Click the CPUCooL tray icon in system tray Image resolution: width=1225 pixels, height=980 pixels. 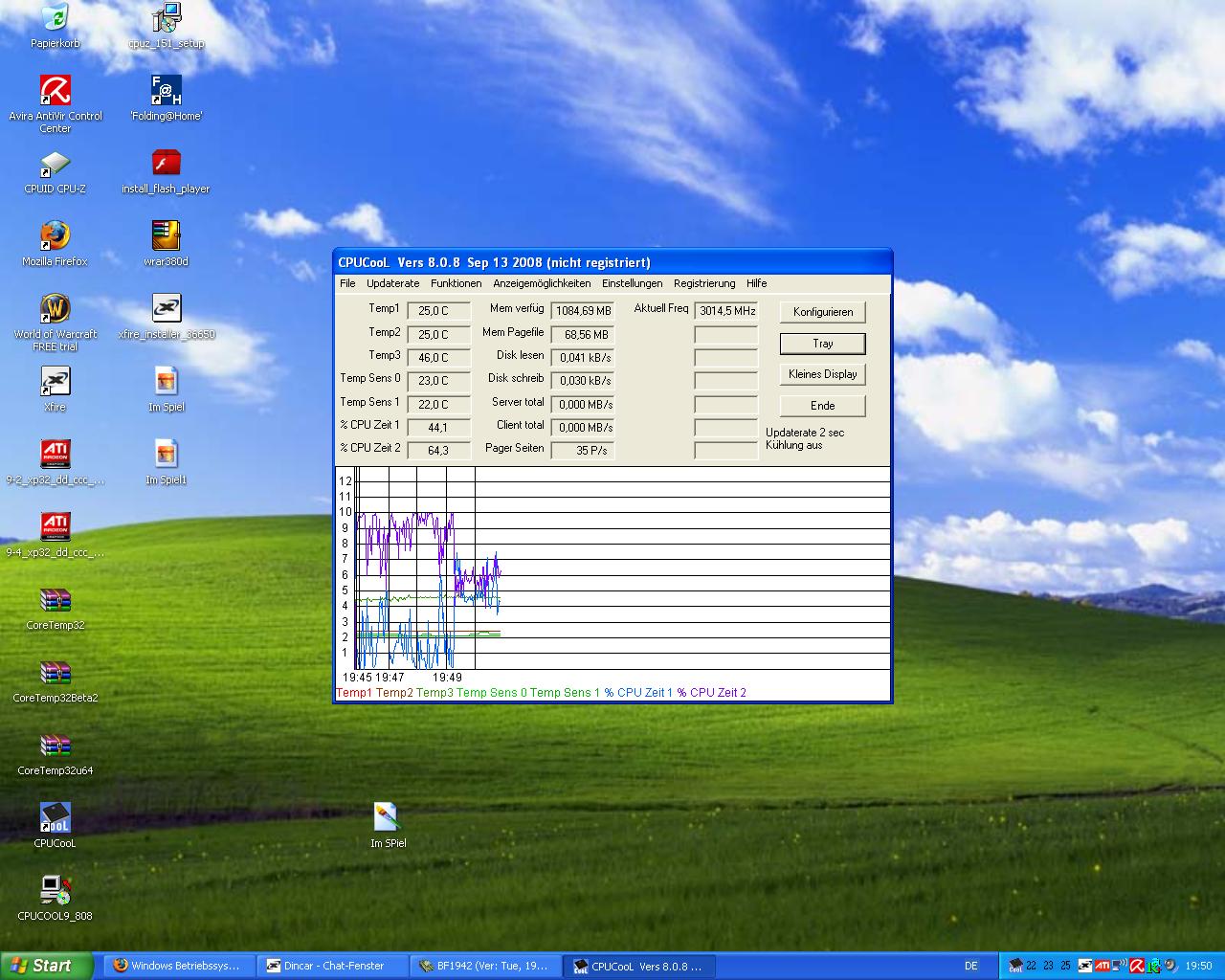point(1015,966)
